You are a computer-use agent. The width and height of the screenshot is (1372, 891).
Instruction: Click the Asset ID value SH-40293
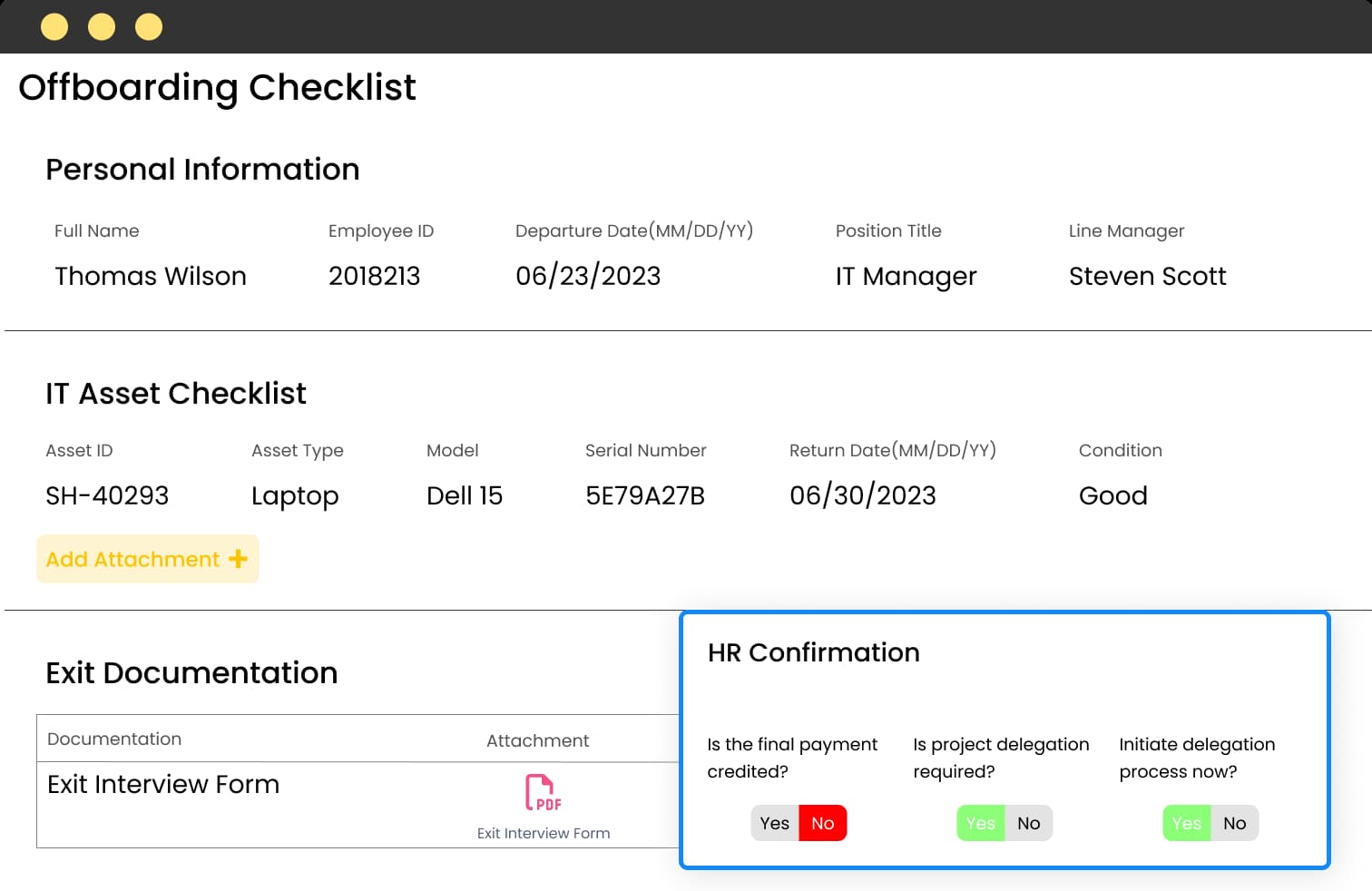107,495
